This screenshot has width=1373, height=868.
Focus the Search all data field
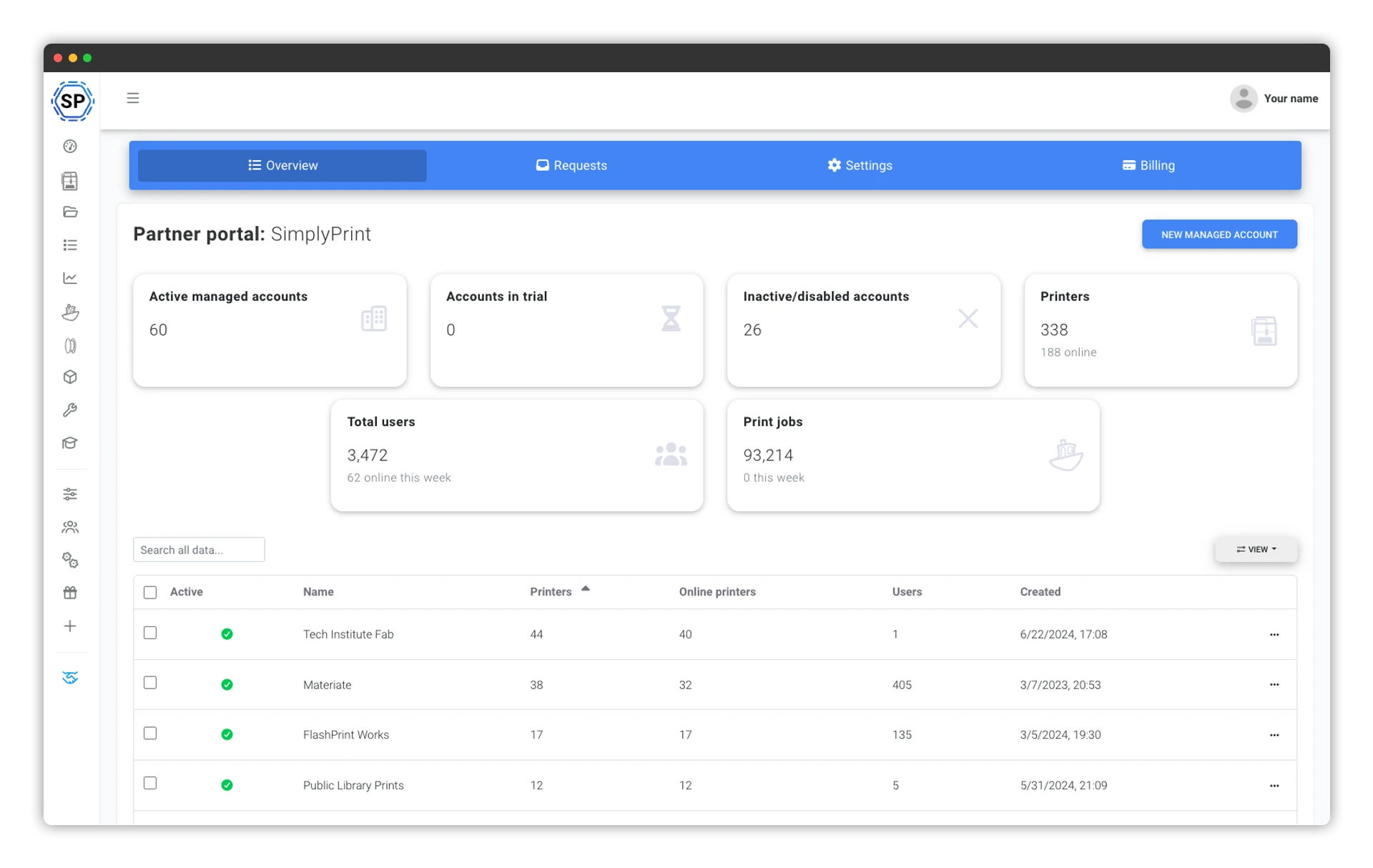click(x=199, y=550)
